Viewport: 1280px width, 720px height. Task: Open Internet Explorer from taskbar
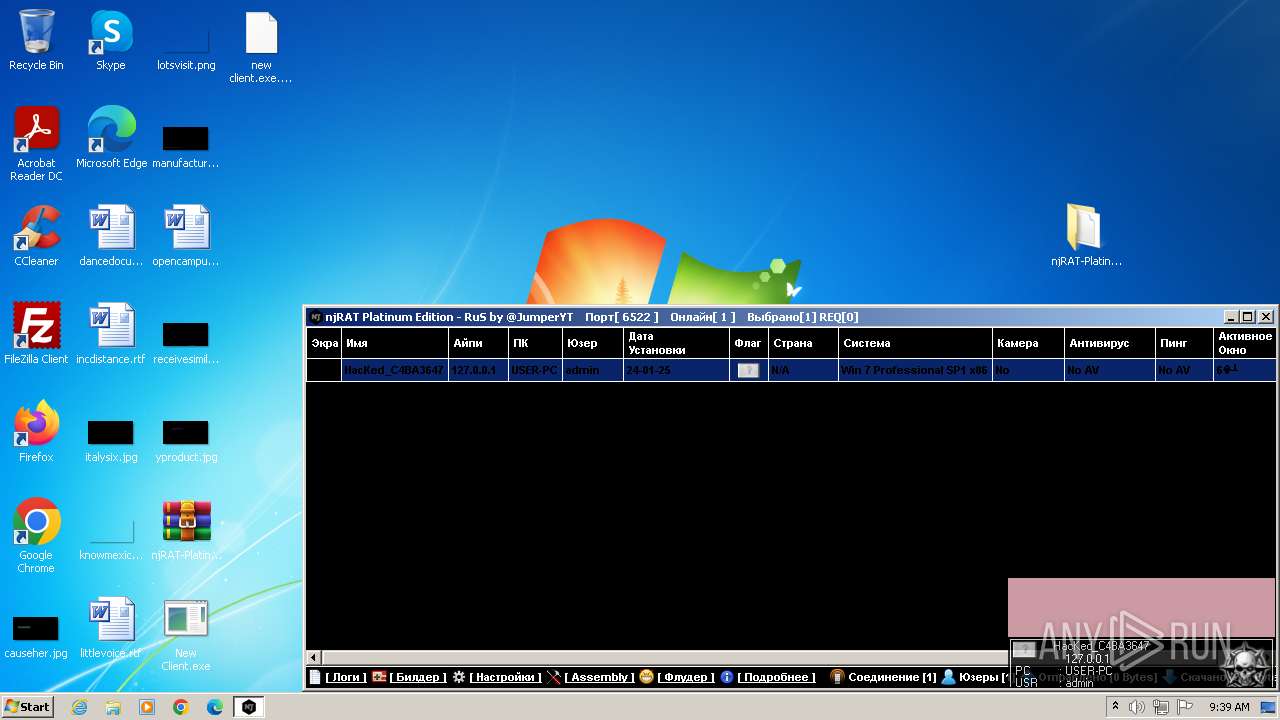coord(79,707)
